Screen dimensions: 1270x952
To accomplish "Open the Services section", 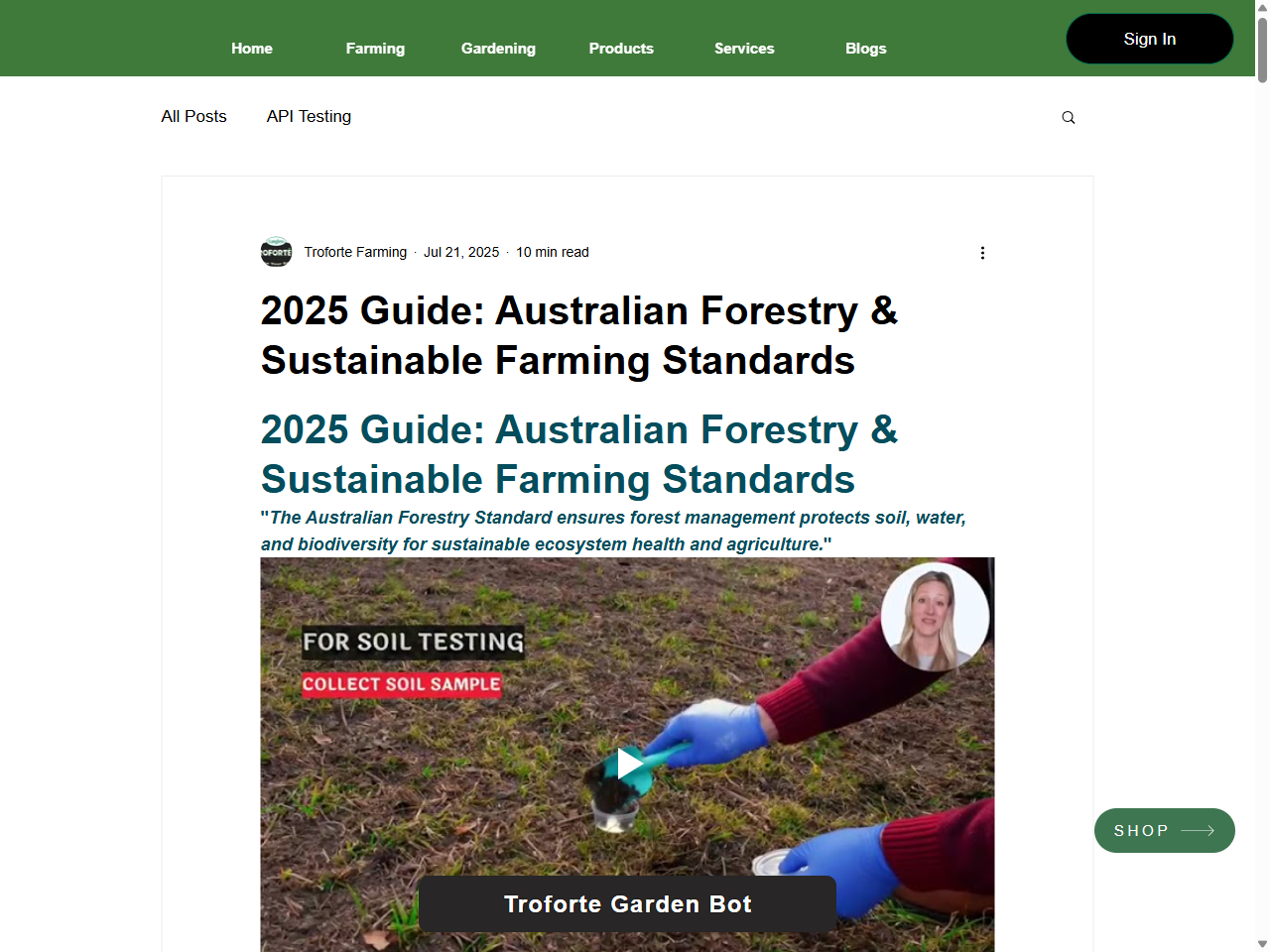I will pyautogui.click(x=744, y=48).
